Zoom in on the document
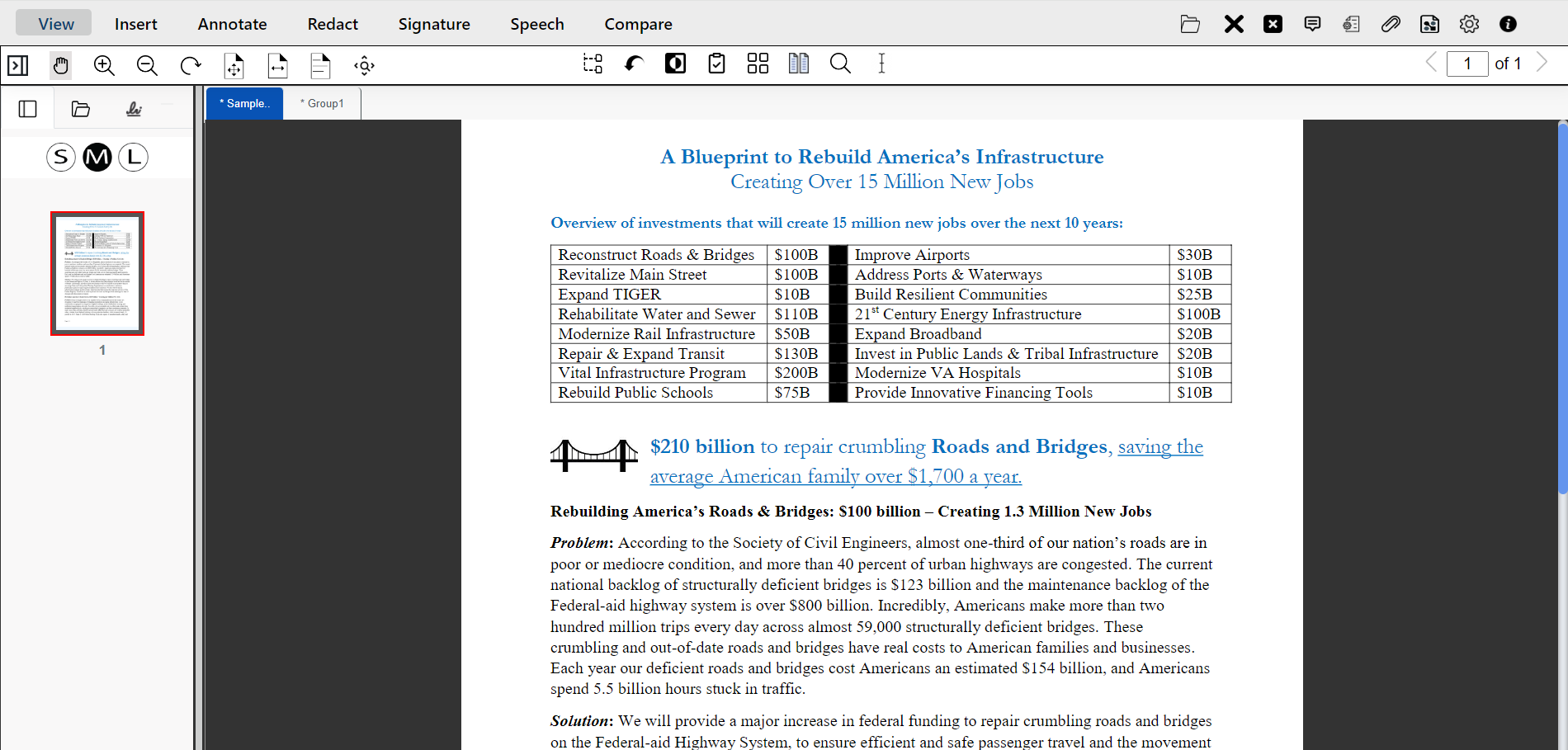 104,65
